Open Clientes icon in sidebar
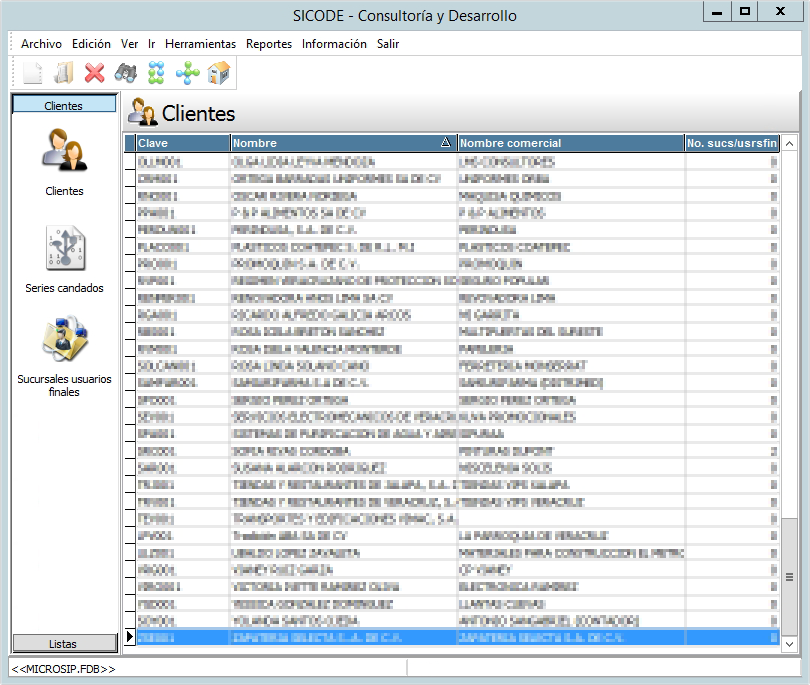 [64, 150]
